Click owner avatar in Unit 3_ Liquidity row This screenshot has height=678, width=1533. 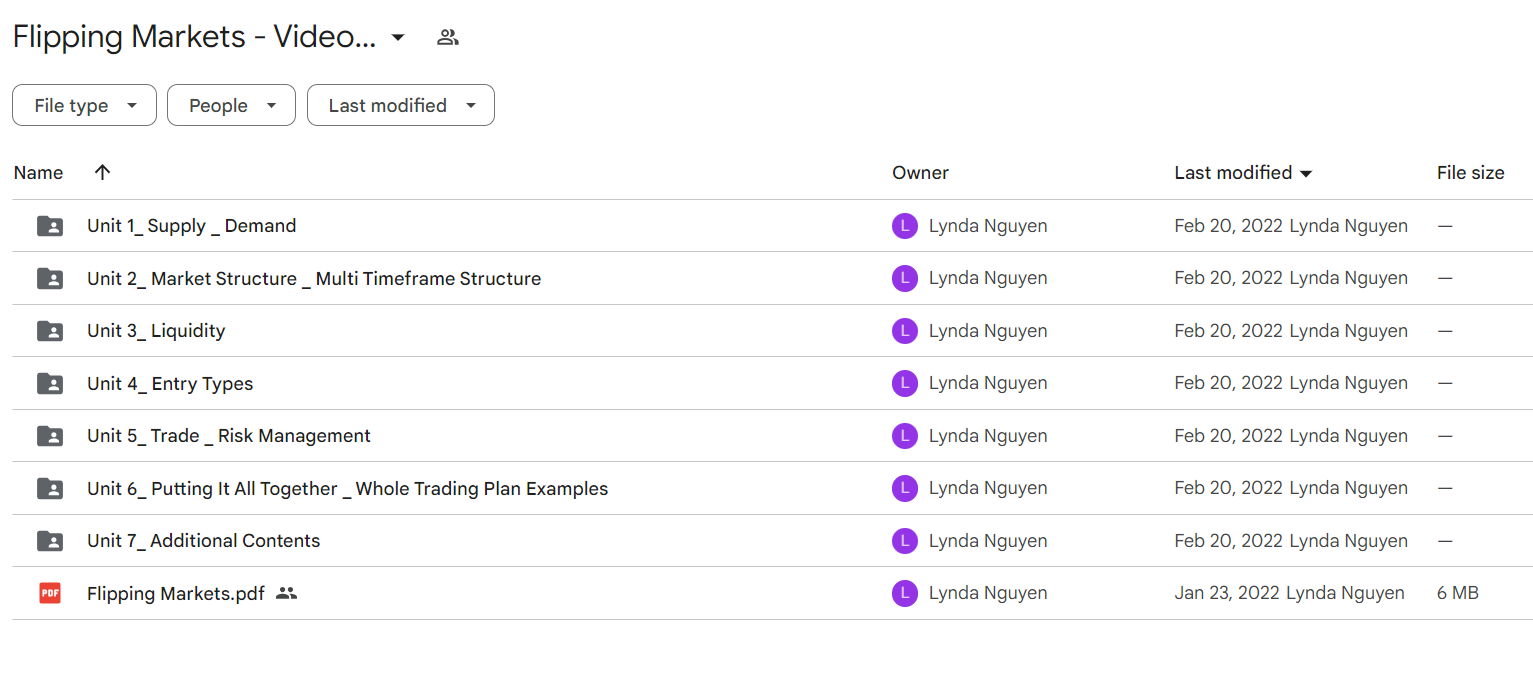tap(904, 331)
